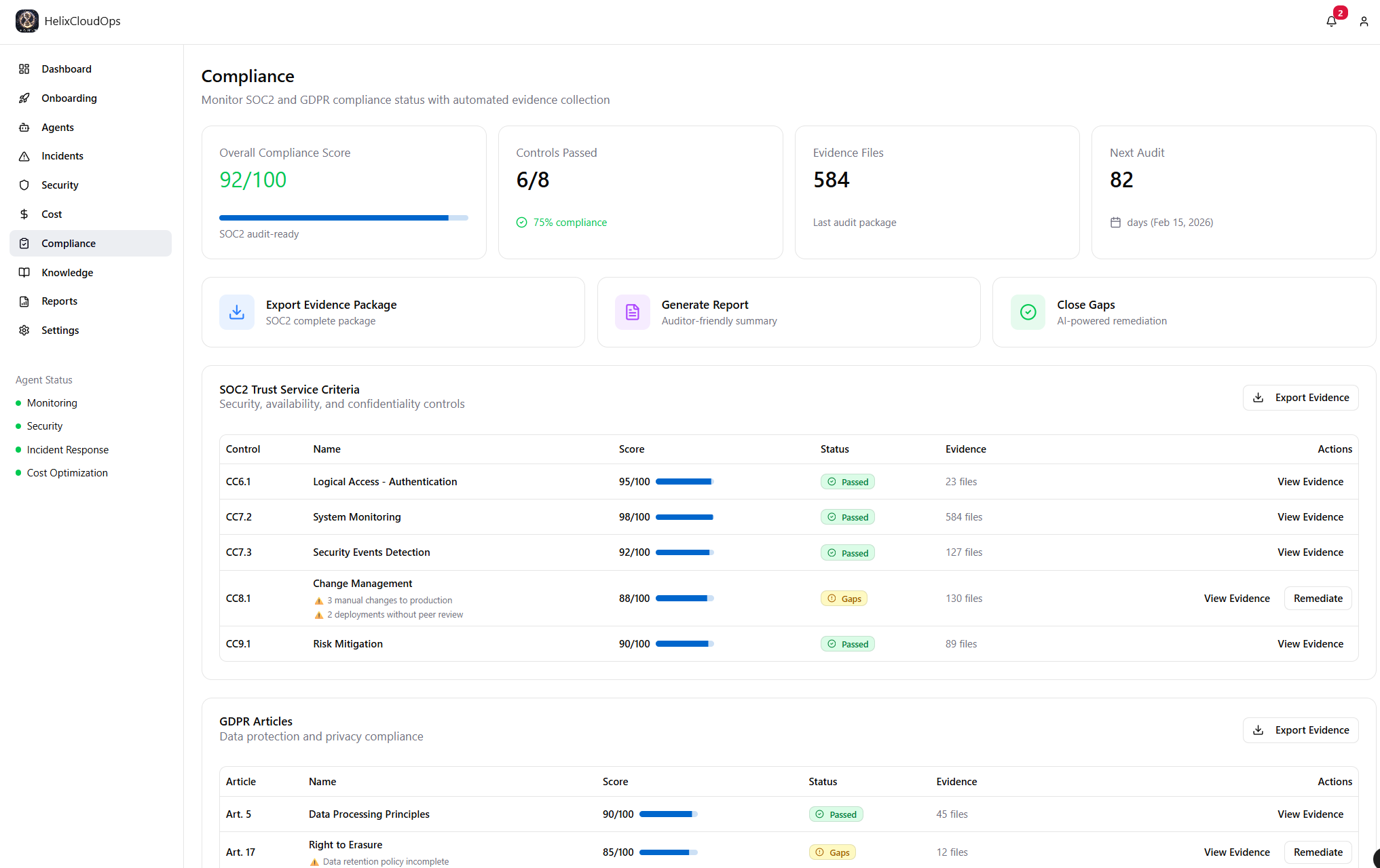Viewport: 1380px width, 868px height.
Task: Click the Security shield icon in the sidebar
Action: pos(24,185)
